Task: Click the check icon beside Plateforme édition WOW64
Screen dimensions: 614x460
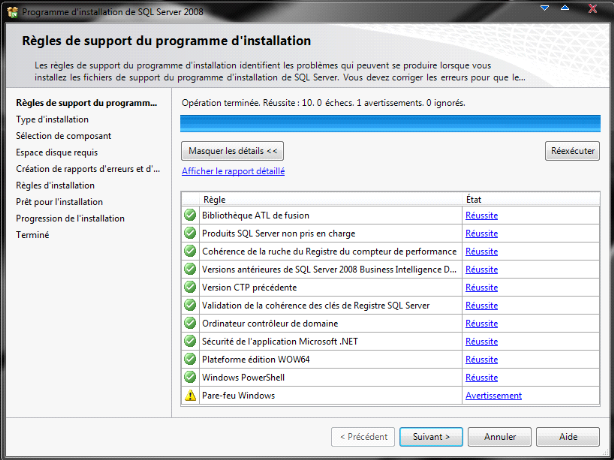Action: coord(190,359)
